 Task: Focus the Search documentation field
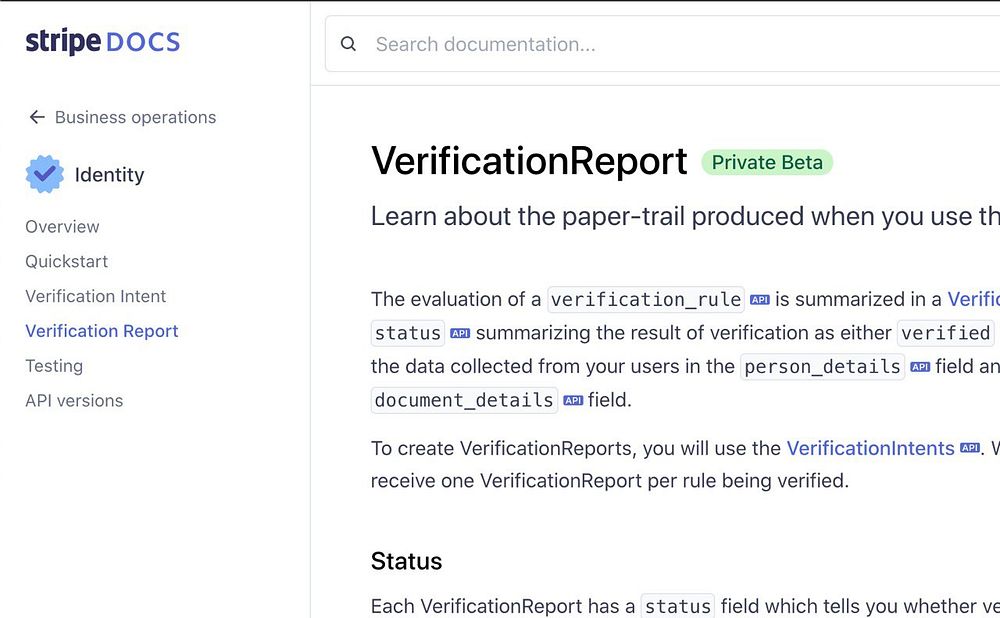tap(600, 44)
